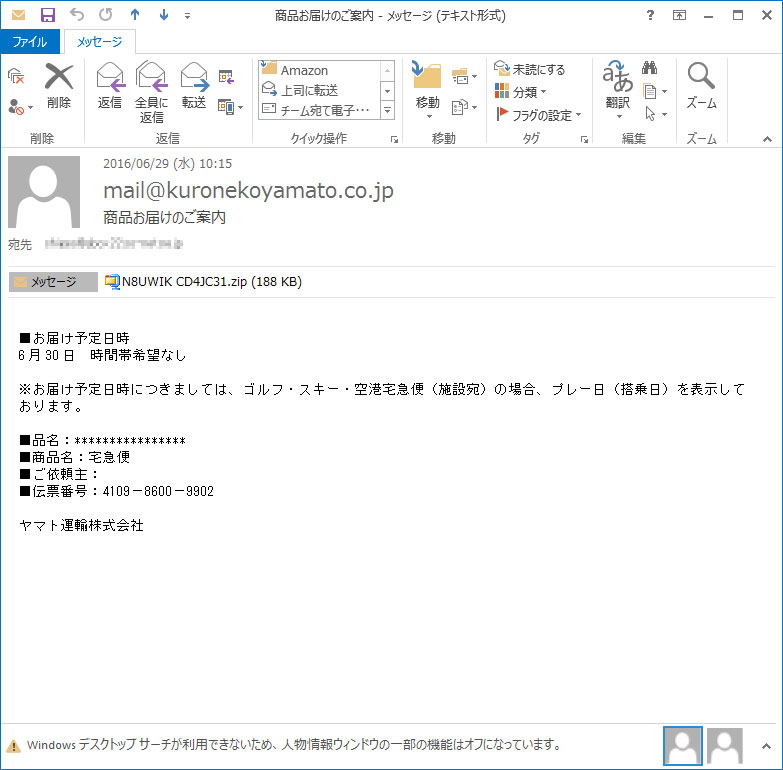783x770 pixels.
Task: Mark message as unread (未読にする)
Action: pyautogui.click(x=530, y=69)
